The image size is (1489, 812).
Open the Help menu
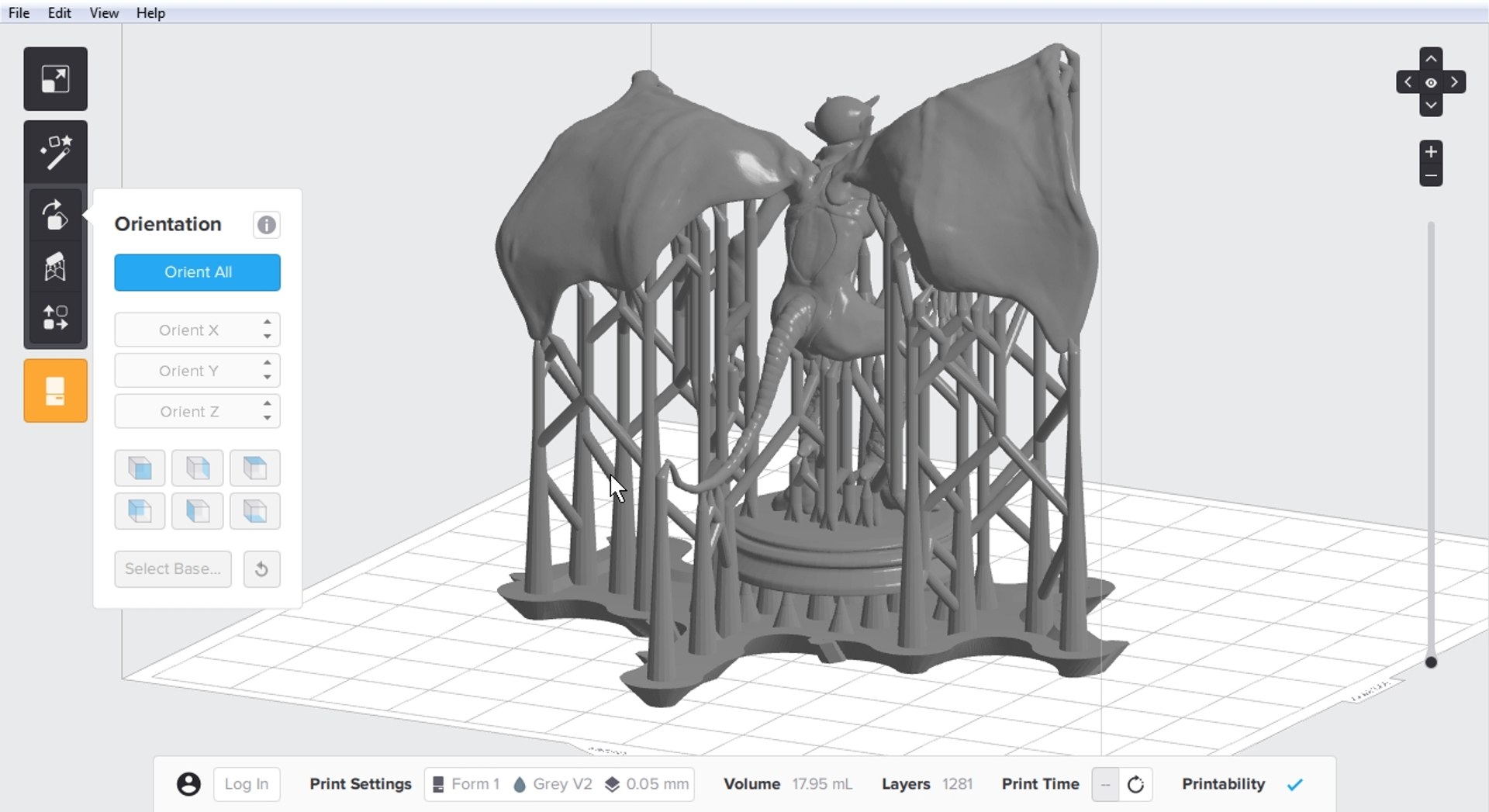pos(150,13)
